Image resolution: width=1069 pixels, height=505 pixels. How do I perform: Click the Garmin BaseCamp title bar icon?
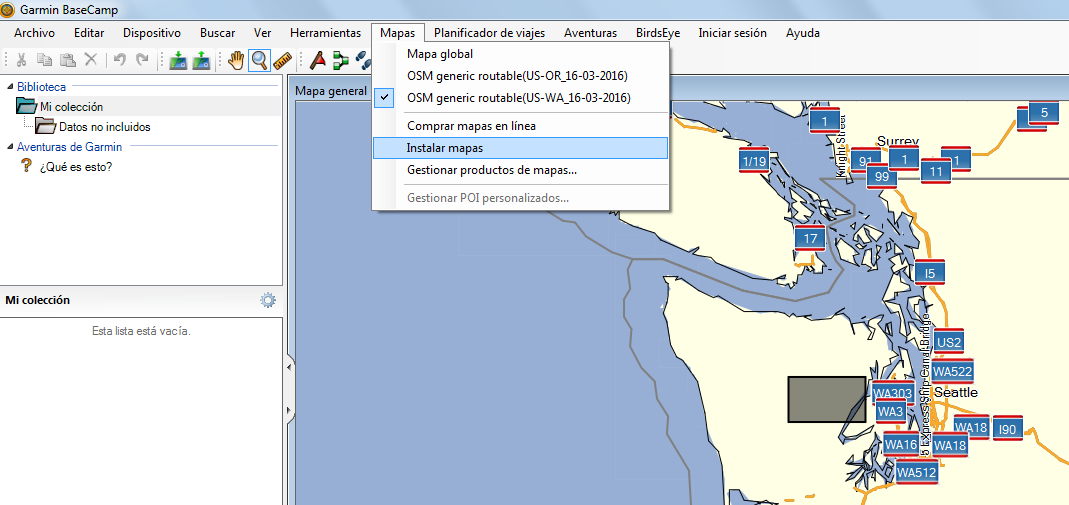(x=8, y=10)
